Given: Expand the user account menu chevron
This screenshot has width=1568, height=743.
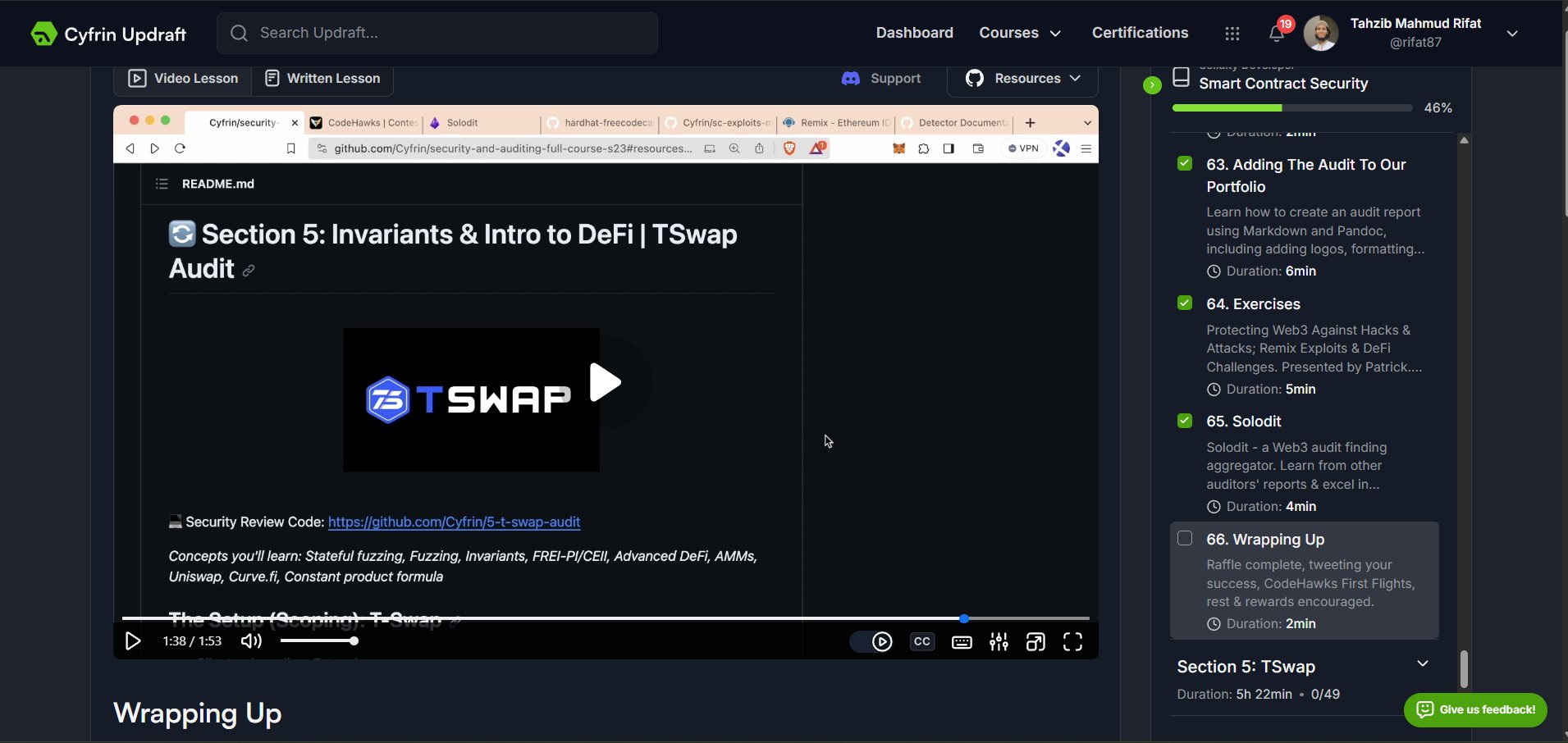Looking at the screenshot, I should coord(1512,34).
